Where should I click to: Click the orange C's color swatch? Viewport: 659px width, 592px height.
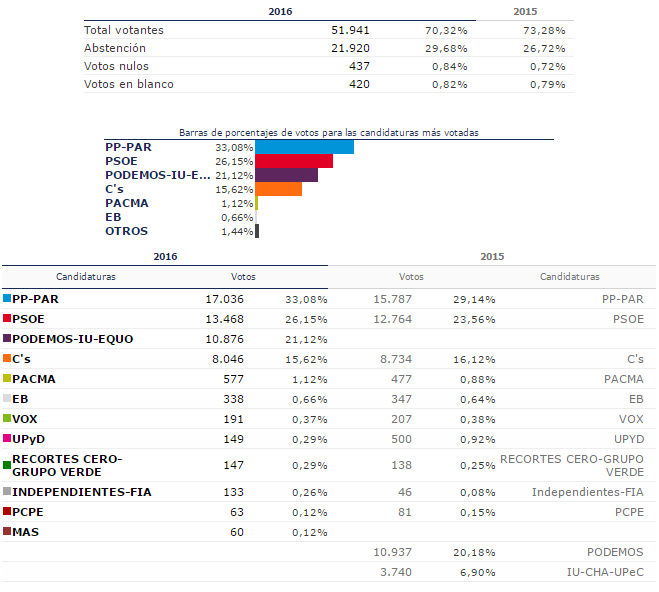click(x=7, y=358)
